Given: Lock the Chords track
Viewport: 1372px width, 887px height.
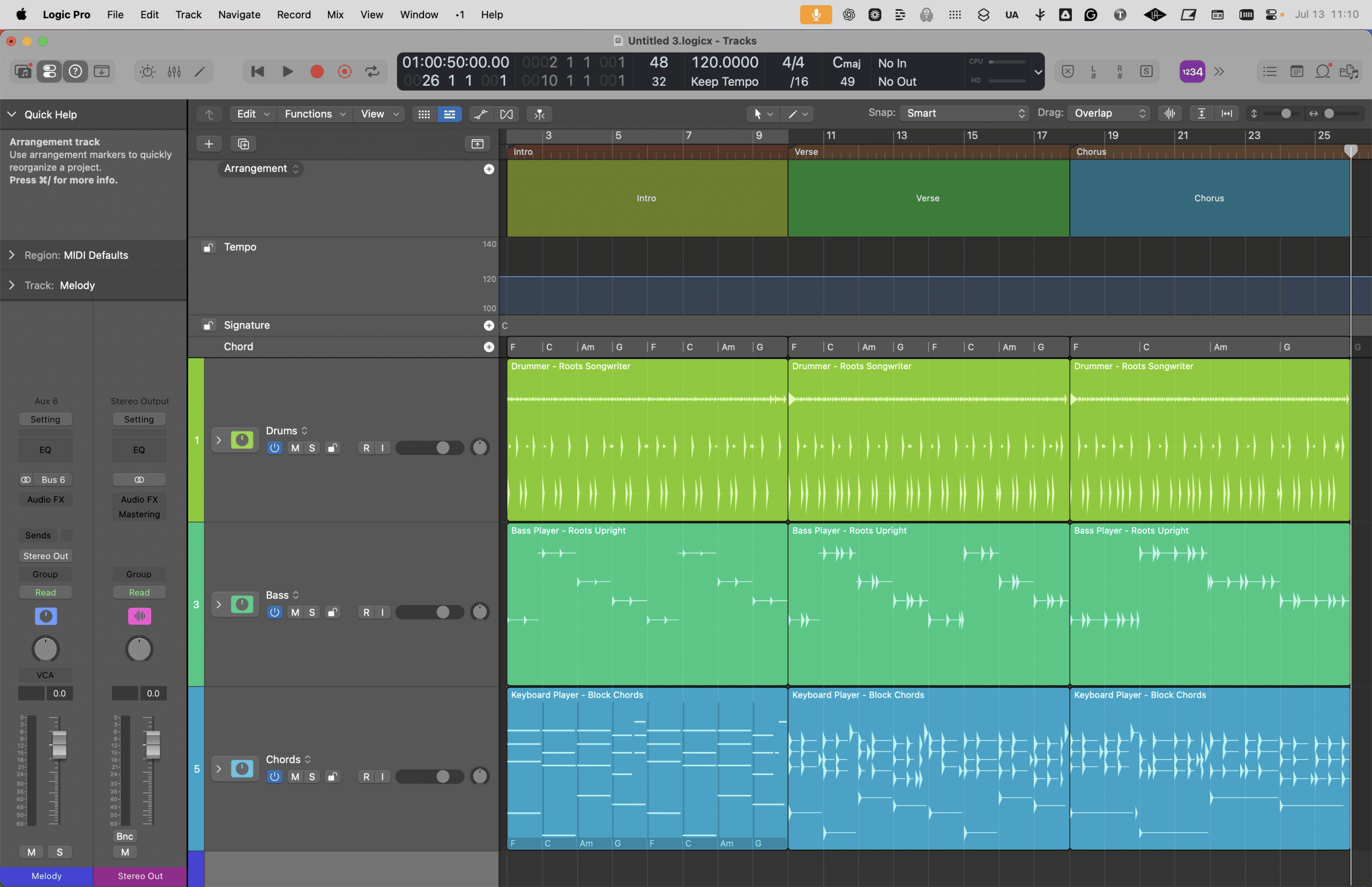Looking at the screenshot, I should [332, 777].
